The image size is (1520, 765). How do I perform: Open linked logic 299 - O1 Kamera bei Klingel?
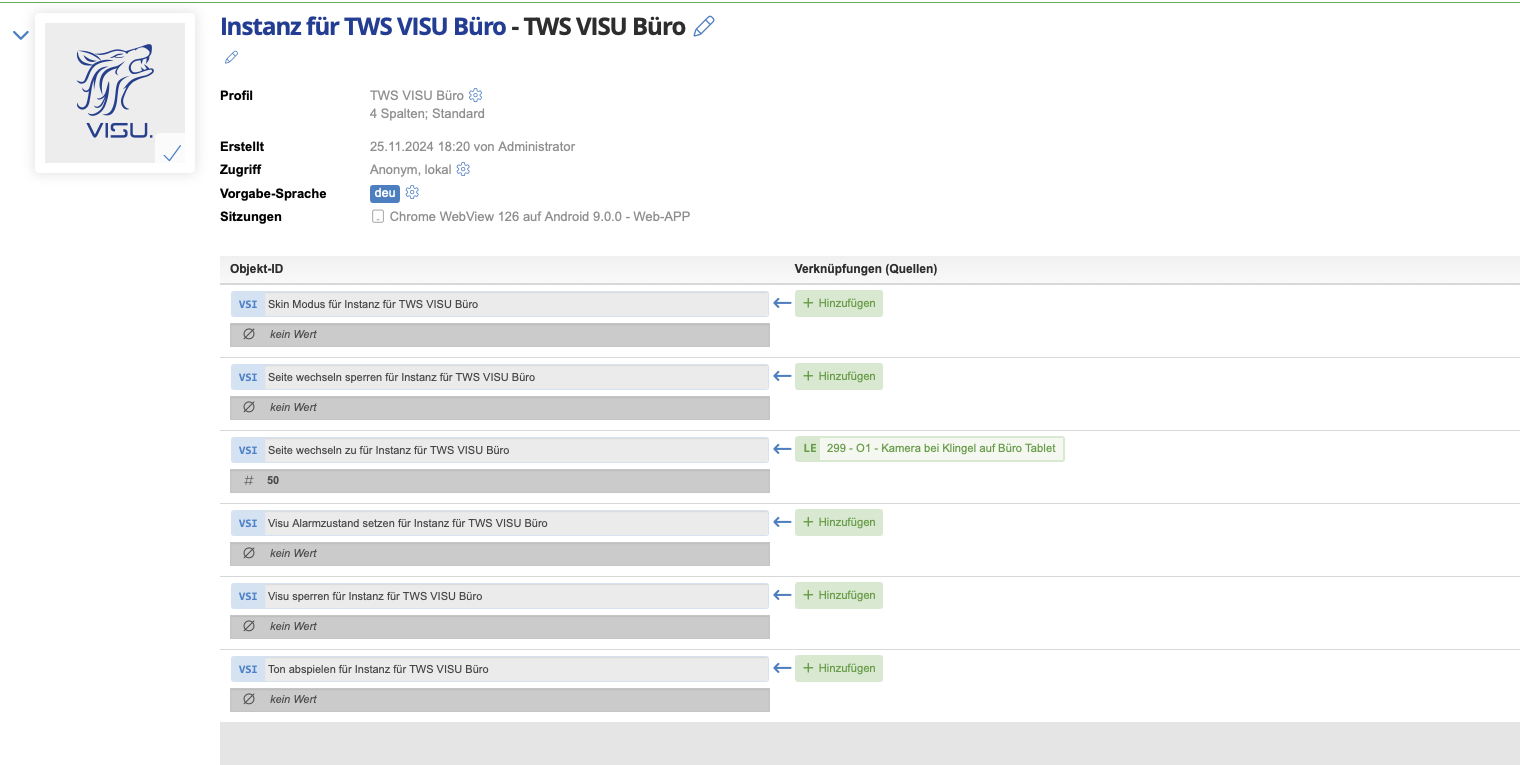tap(940, 449)
